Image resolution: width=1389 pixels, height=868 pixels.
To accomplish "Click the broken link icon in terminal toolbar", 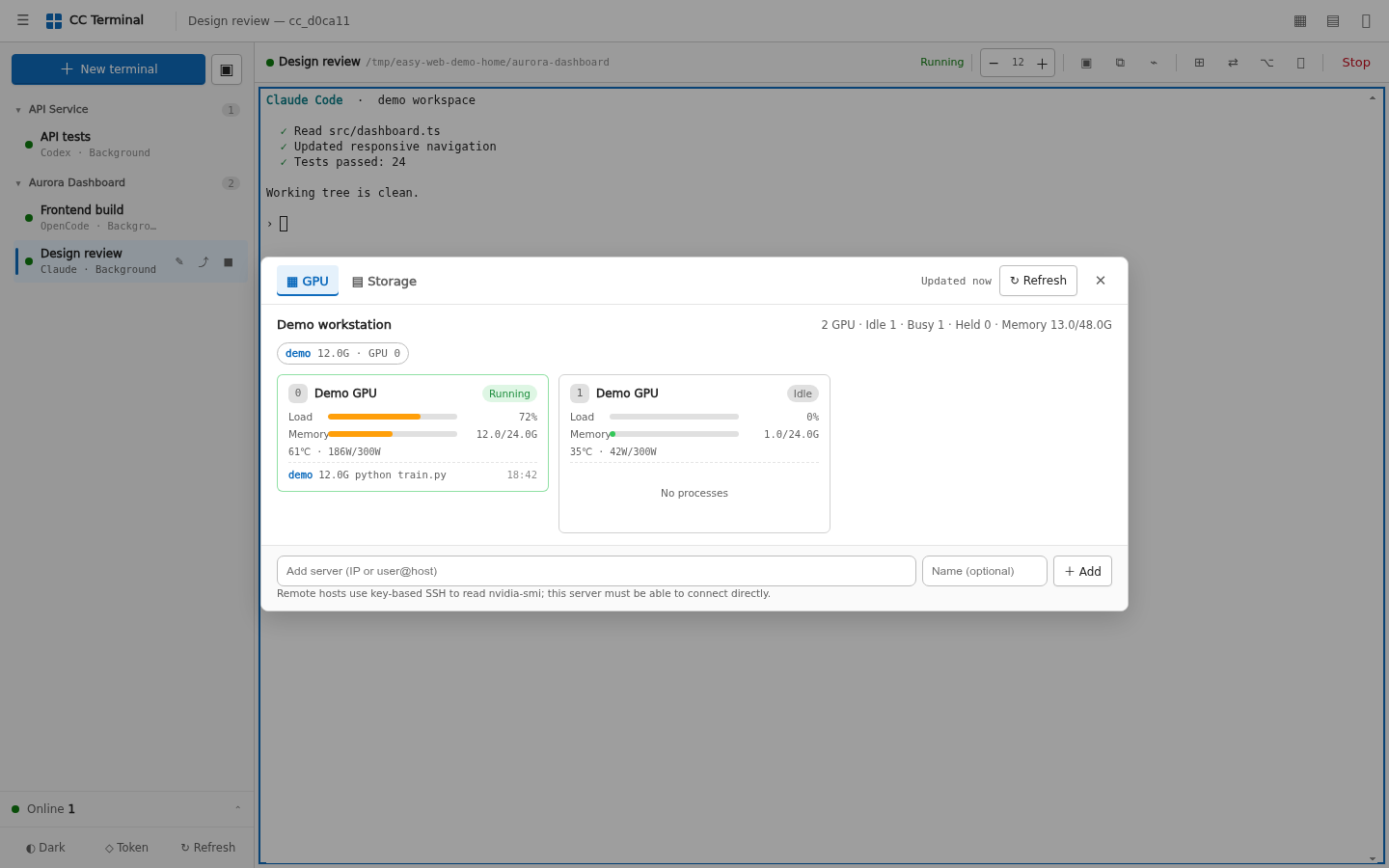I will (1154, 63).
